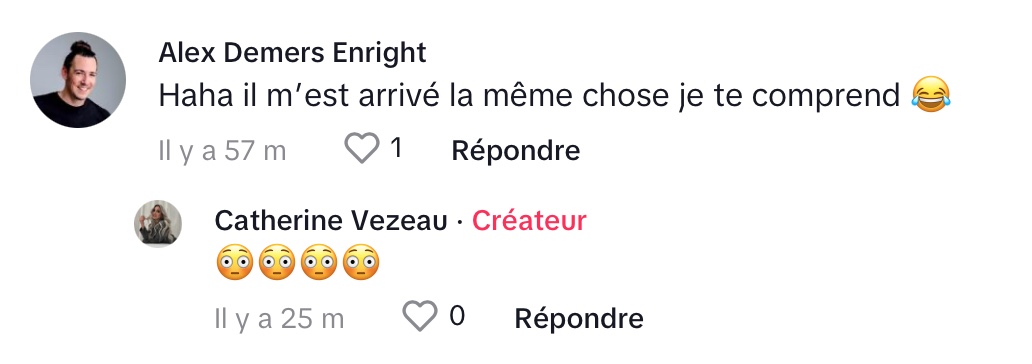Click the third flushed-face emoji in reply
Screen dimensions: 1032x364
pos(319,263)
